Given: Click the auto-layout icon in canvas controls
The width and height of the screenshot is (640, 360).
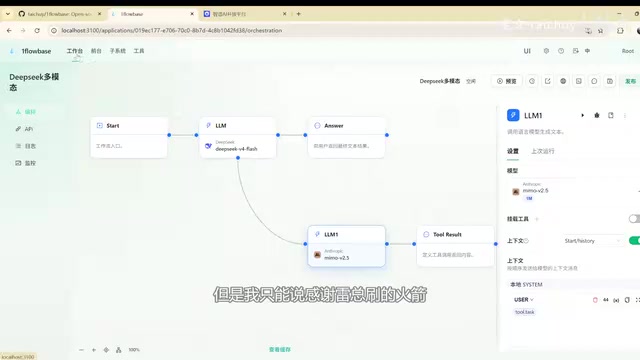Looking at the screenshot, I should pyautogui.click(x=118, y=350).
